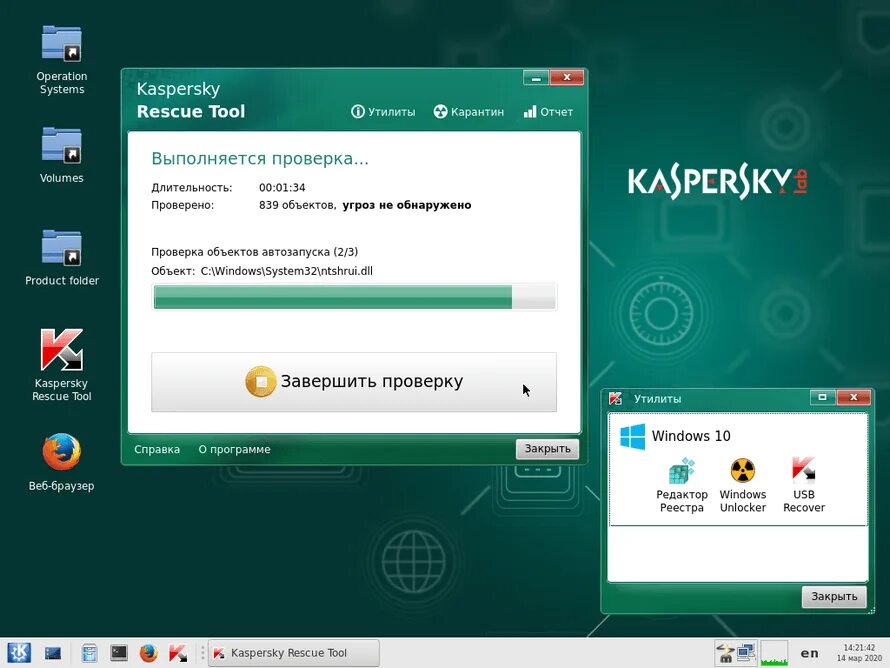Close the Утилиты window with X
The width and height of the screenshot is (890, 668).
pos(853,397)
